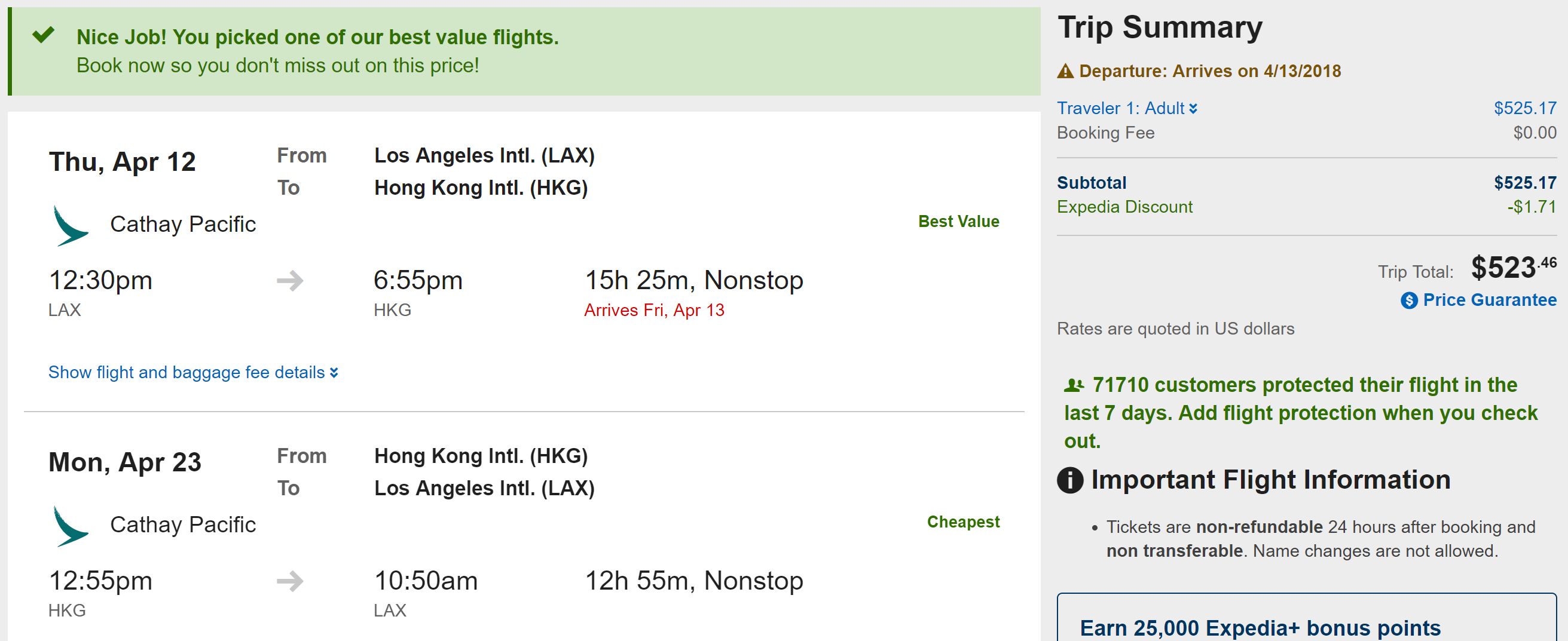
Task: Expand Show flight and baggage fee details
Action: pos(192,372)
